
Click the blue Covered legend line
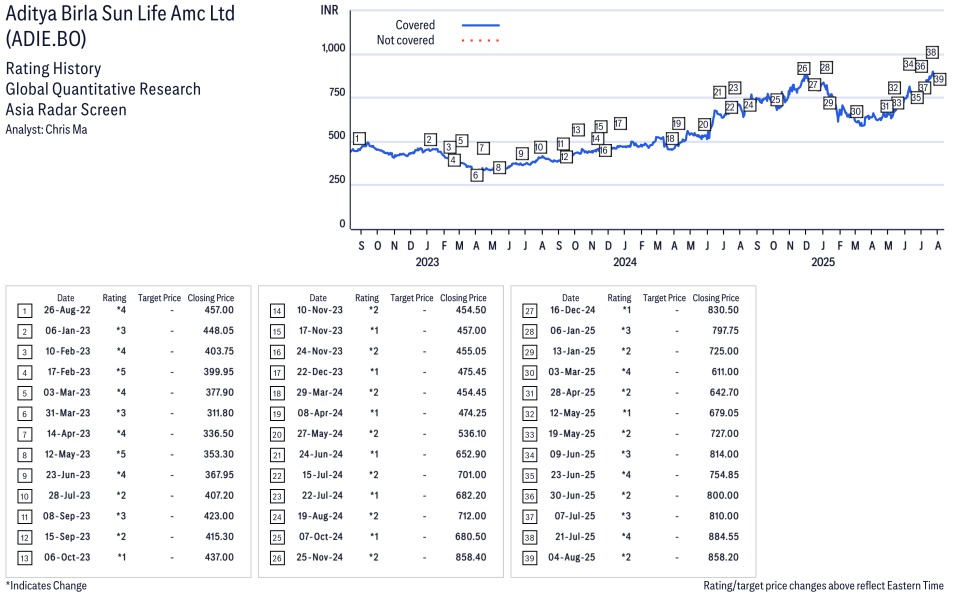[x=481, y=26]
